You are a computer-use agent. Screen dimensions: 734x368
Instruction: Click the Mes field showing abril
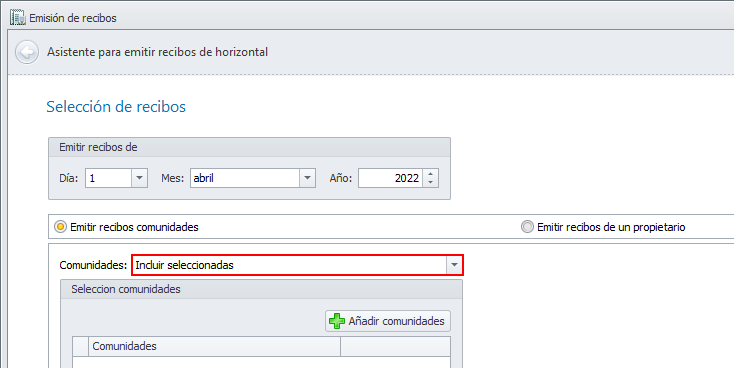pyautogui.click(x=245, y=178)
